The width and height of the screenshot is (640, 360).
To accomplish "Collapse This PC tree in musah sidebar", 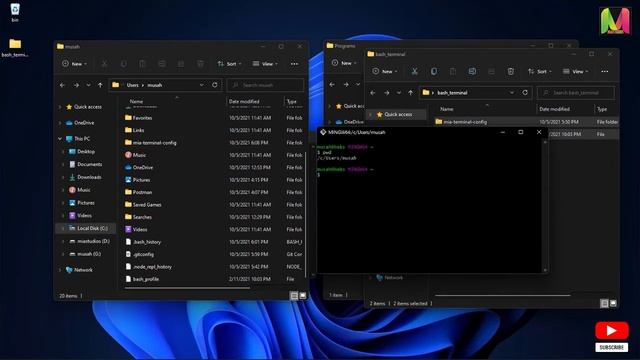I will point(60,139).
